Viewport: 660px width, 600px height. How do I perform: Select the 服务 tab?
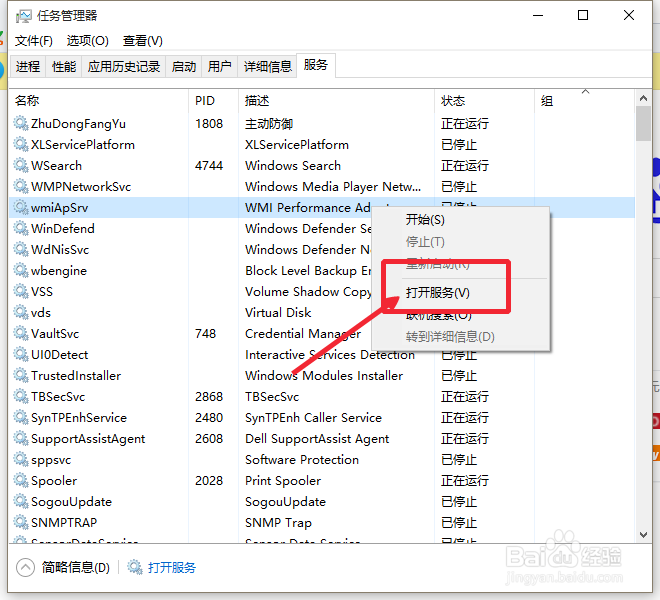point(316,65)
